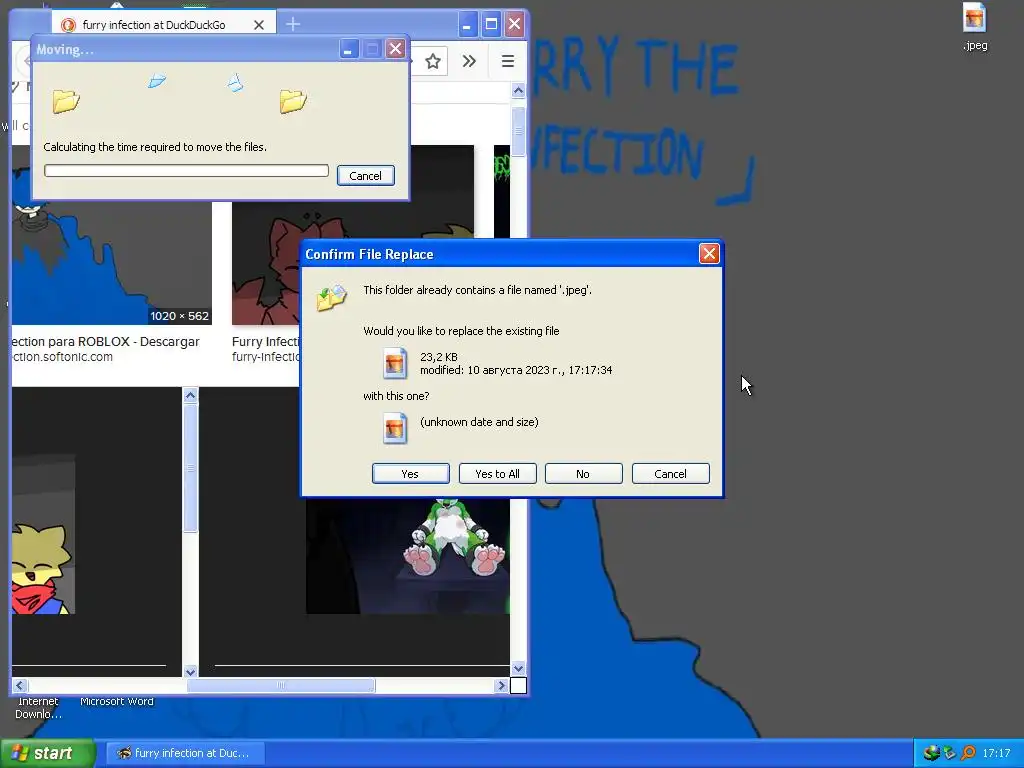Click the replacement file icon in dialog

click(394, 428)
